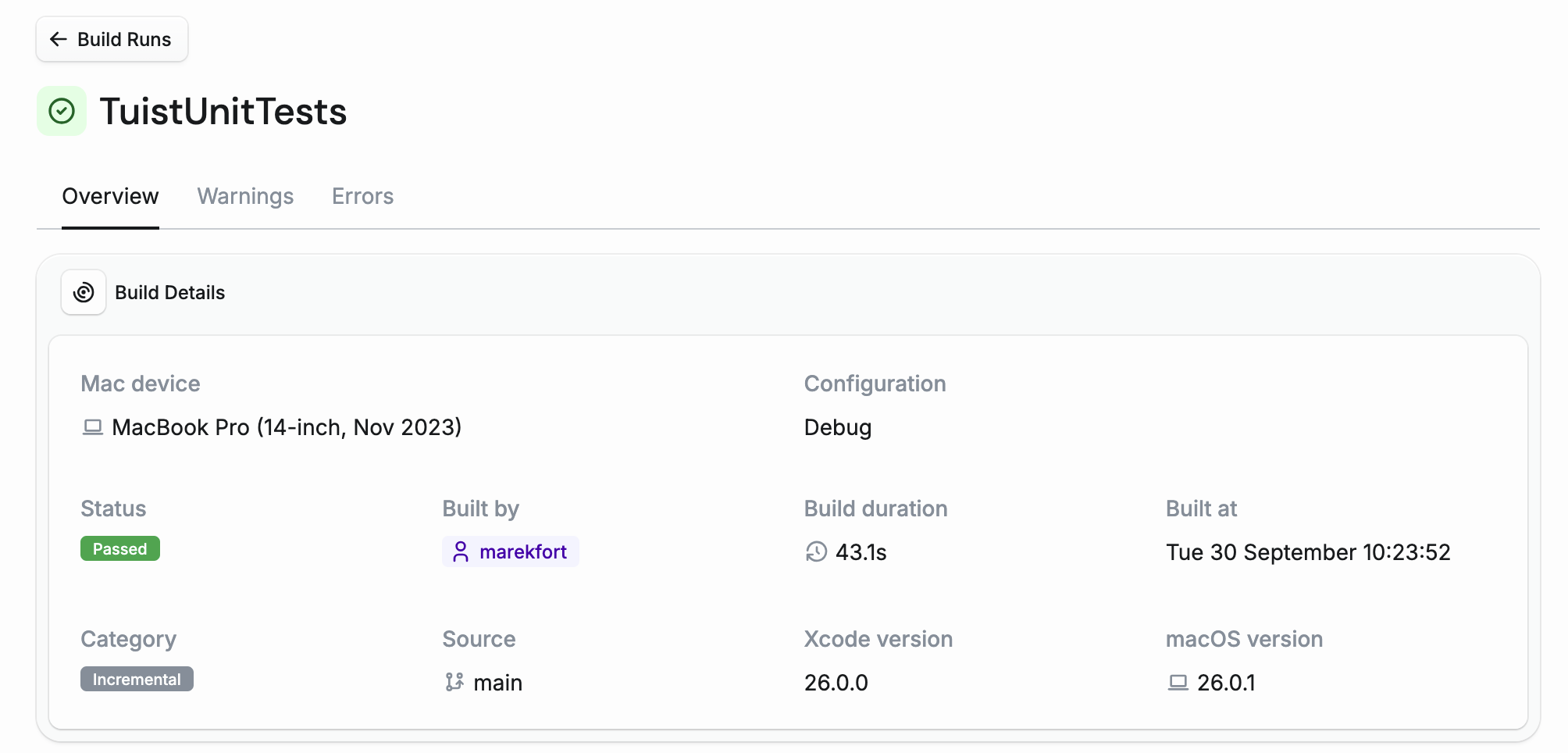1568x753 pixels.
Task: Click the Tue 30 September build timestamp
Action: pyautogui.click(x=1308, y=552)
